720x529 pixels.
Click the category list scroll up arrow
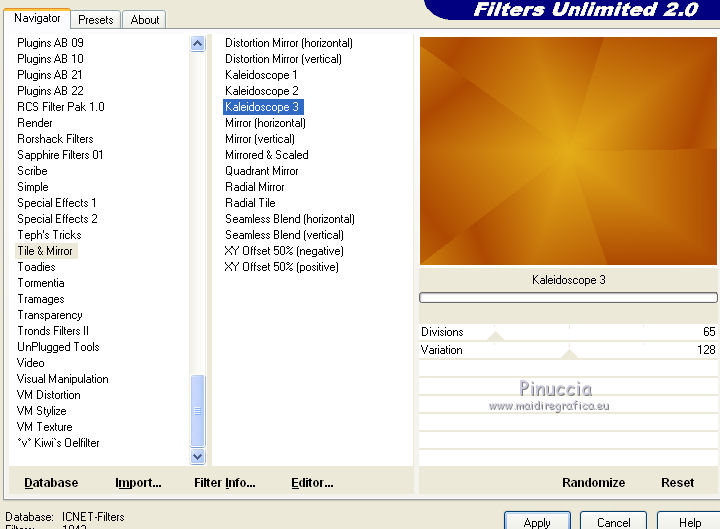pos(197,44)
